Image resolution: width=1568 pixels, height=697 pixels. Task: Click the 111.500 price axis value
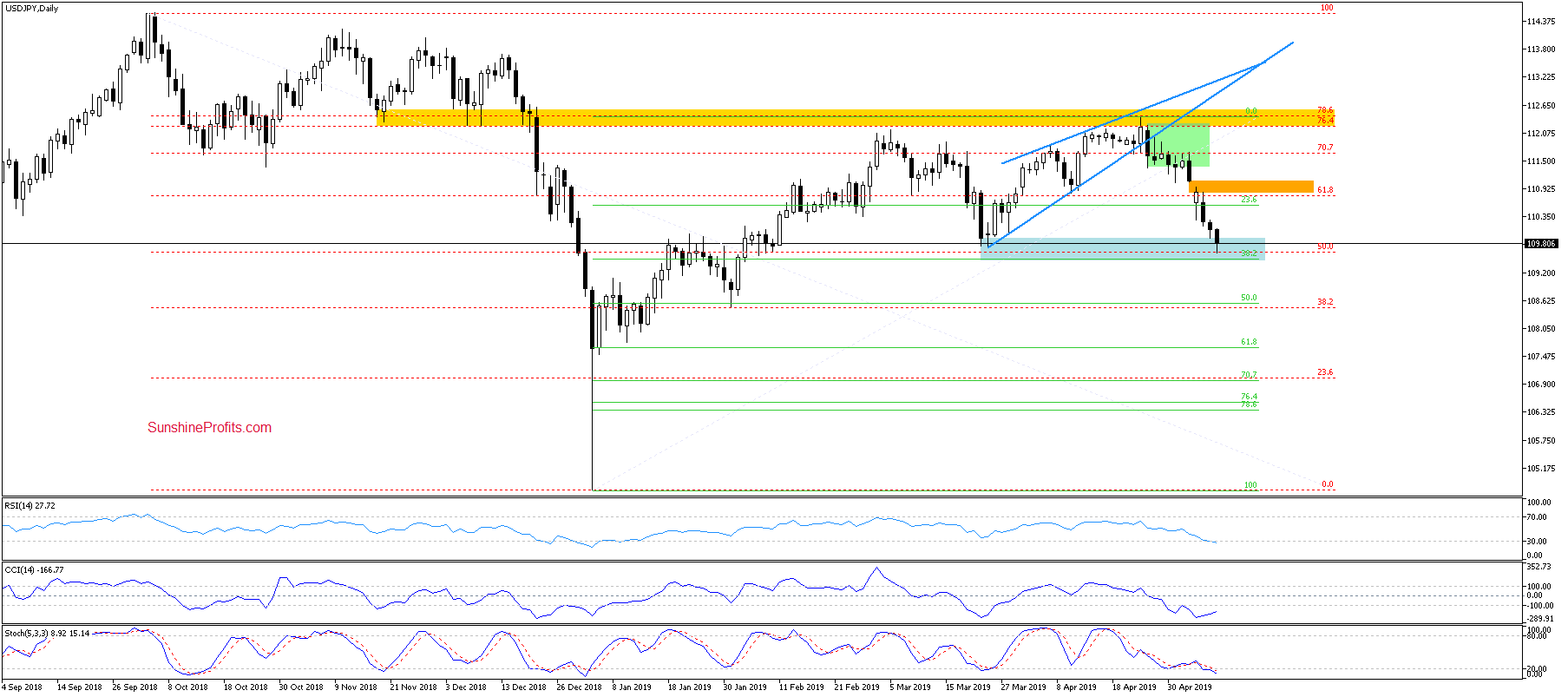(1541, 161)
